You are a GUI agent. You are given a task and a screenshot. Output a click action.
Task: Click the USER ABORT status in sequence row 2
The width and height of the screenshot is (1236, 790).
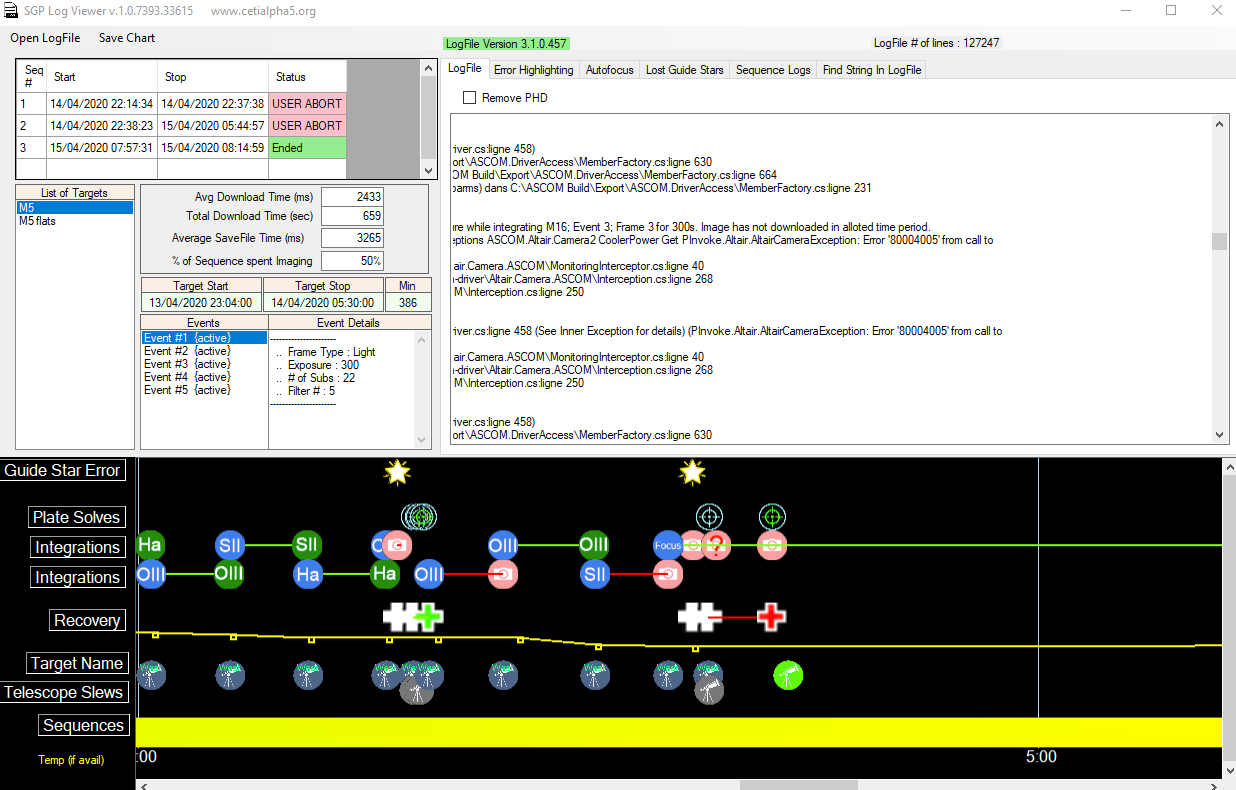307,126
